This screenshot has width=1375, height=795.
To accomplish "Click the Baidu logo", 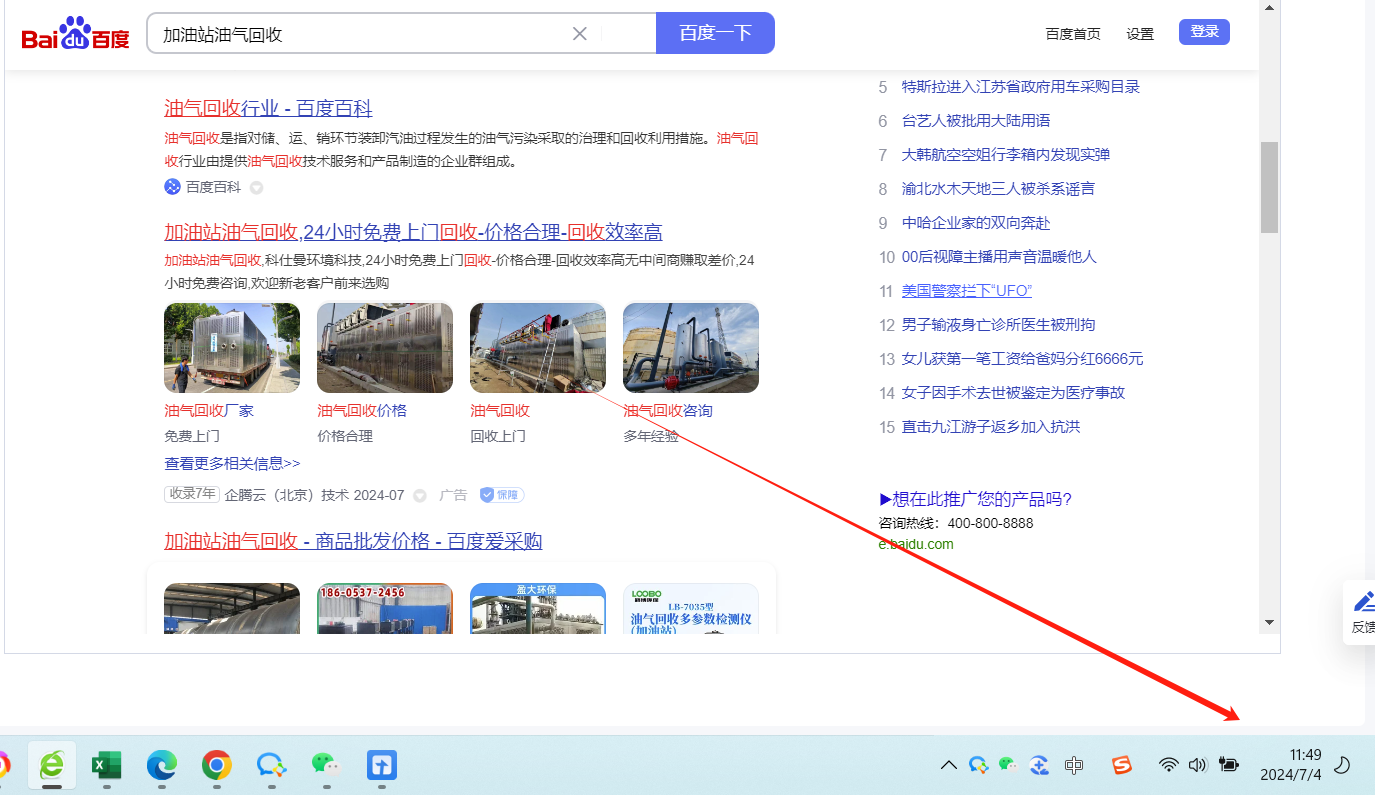I will pyautogui.click(x=76, y=35).
